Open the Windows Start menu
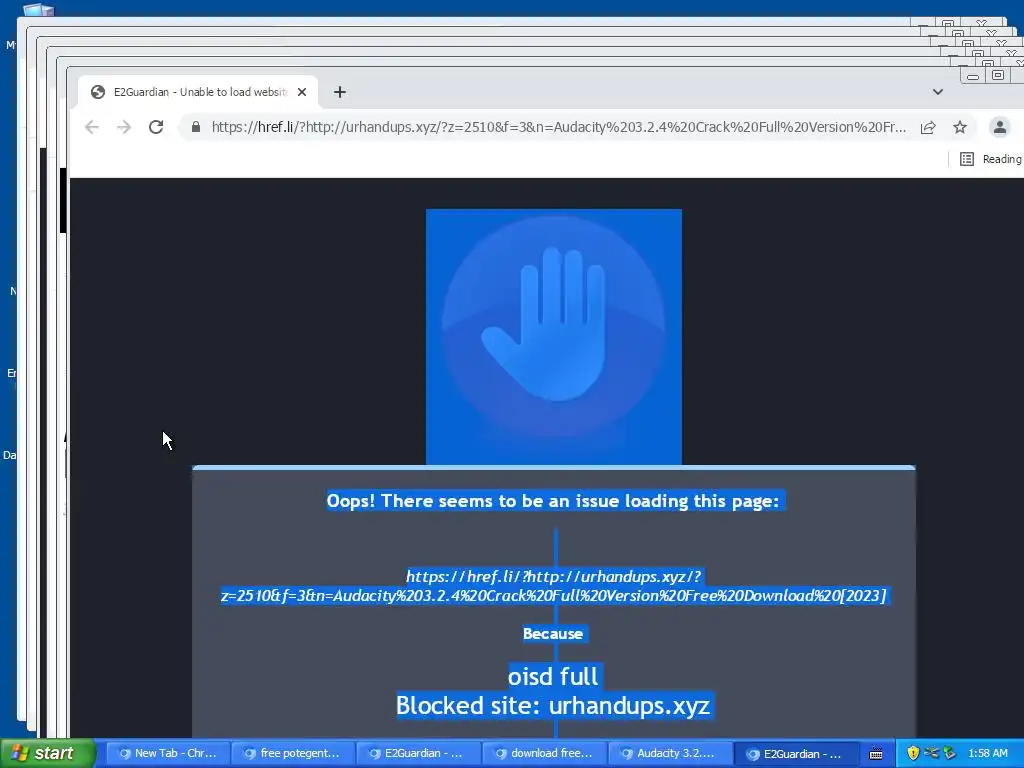 (48, 753)
